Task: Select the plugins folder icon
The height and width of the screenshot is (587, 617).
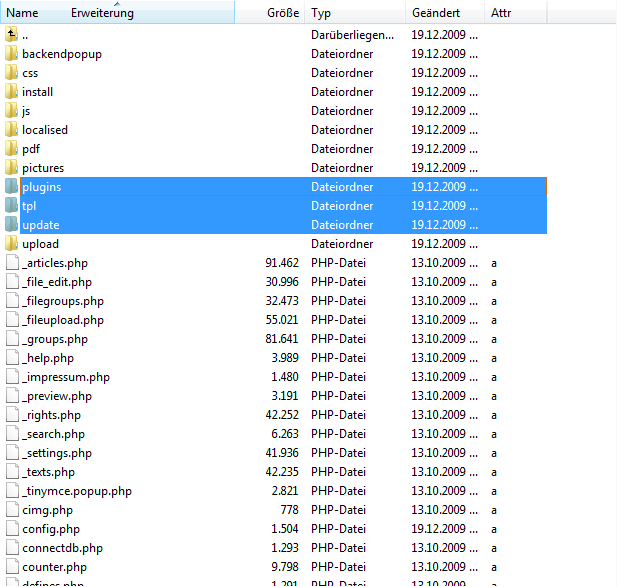Action: click(12, 187)
